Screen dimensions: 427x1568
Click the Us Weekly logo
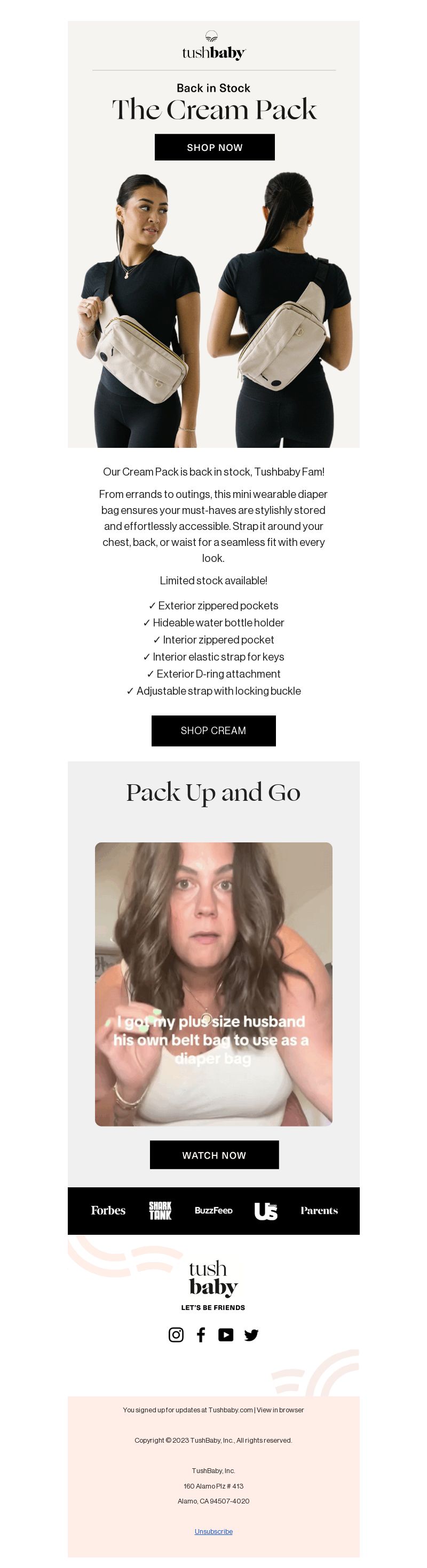266,1211
